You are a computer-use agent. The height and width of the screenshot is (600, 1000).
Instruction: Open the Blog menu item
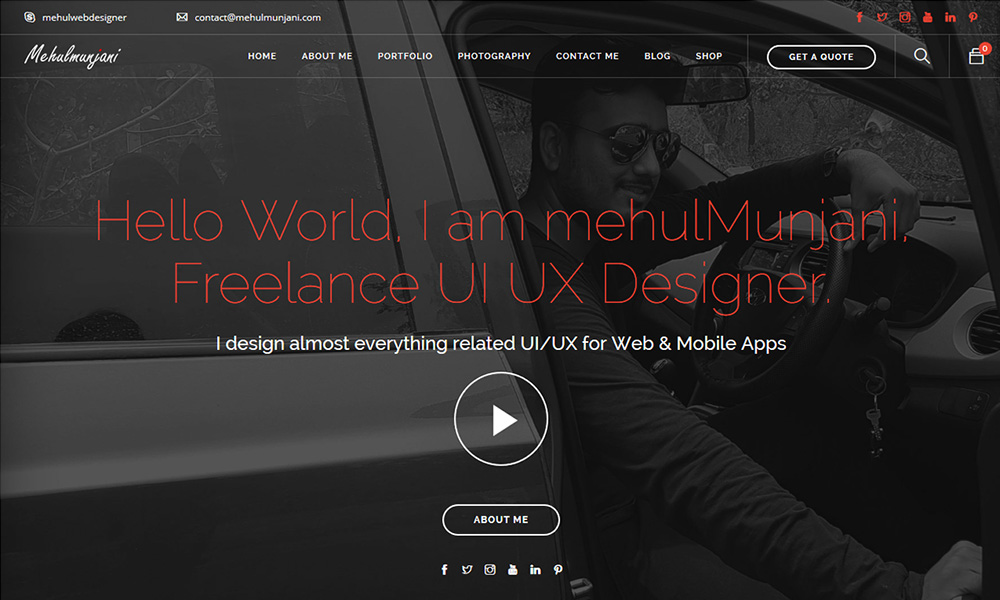(657, 57)
